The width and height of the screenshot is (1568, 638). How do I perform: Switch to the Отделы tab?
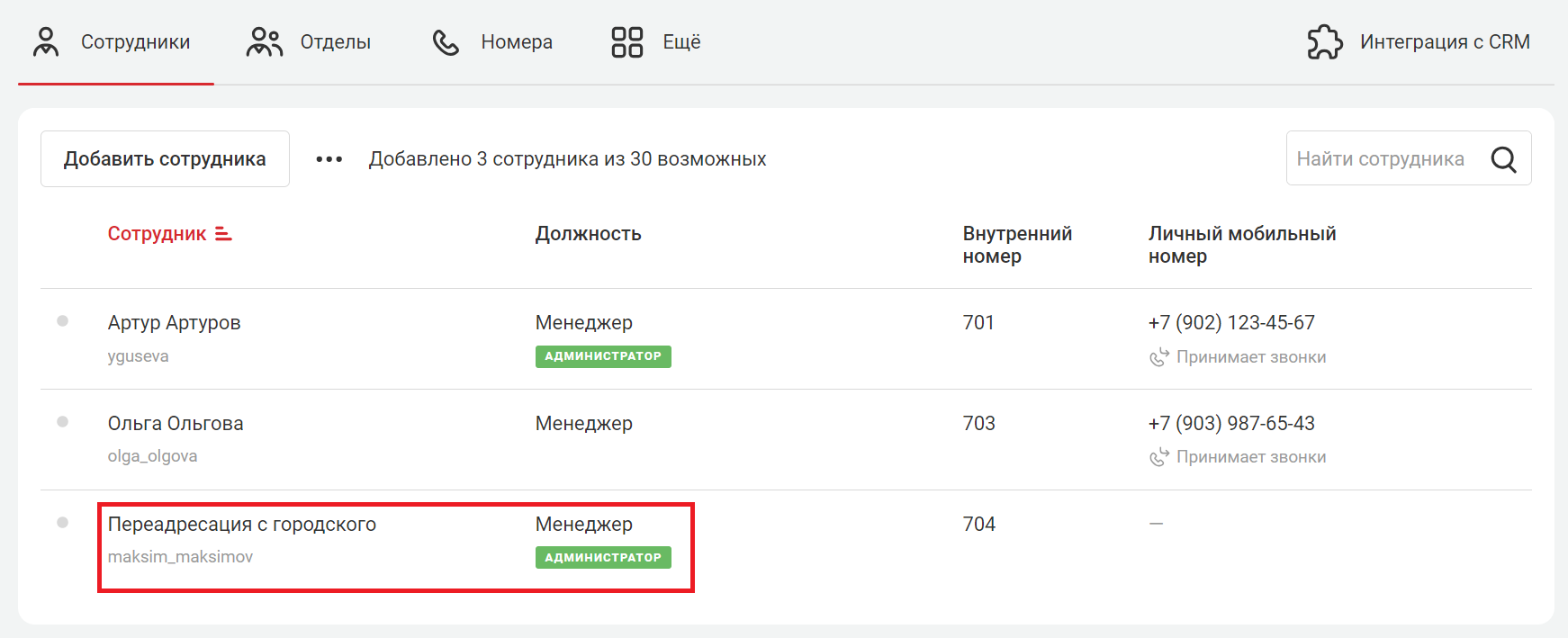(x=335, y=42)
